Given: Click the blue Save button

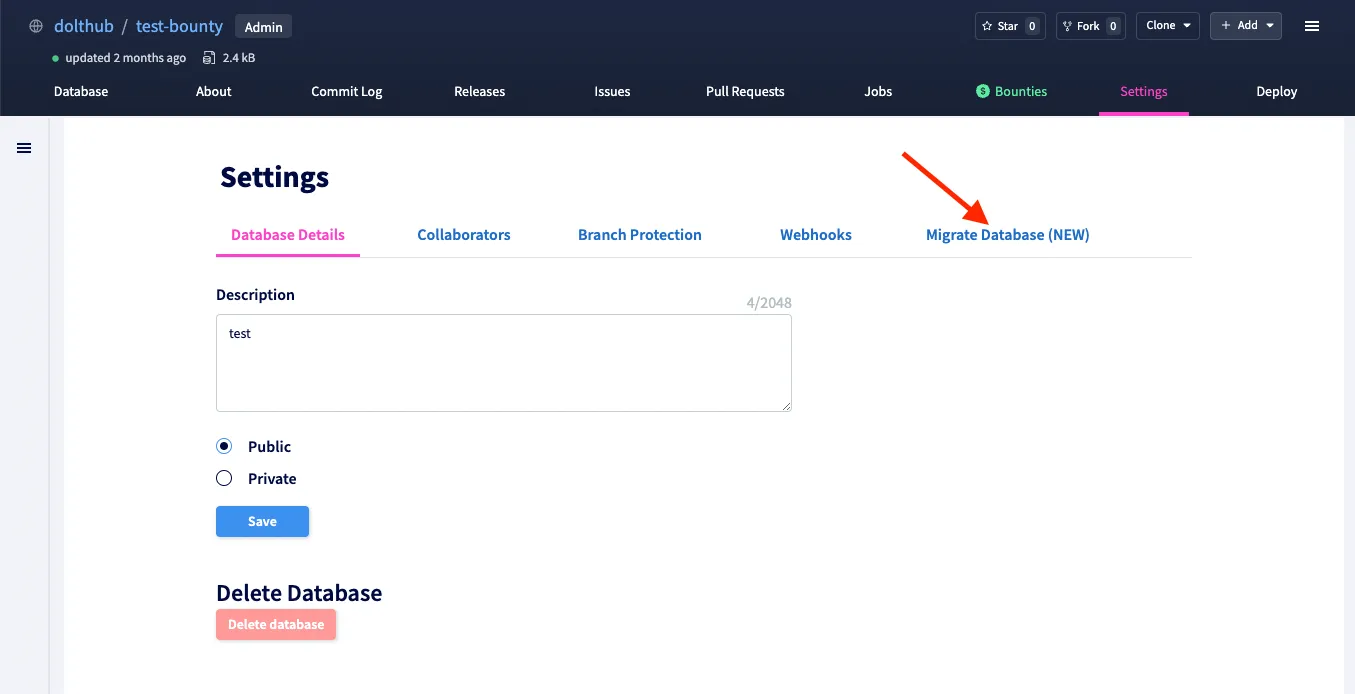Looking at the screenshot, I should 262,521.
